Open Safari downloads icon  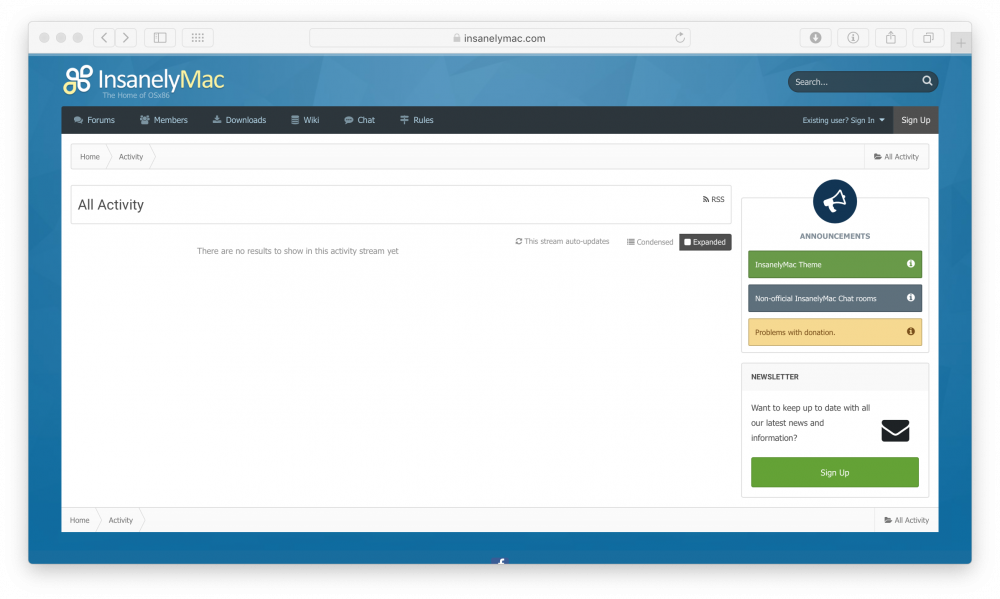coord(815,38)
